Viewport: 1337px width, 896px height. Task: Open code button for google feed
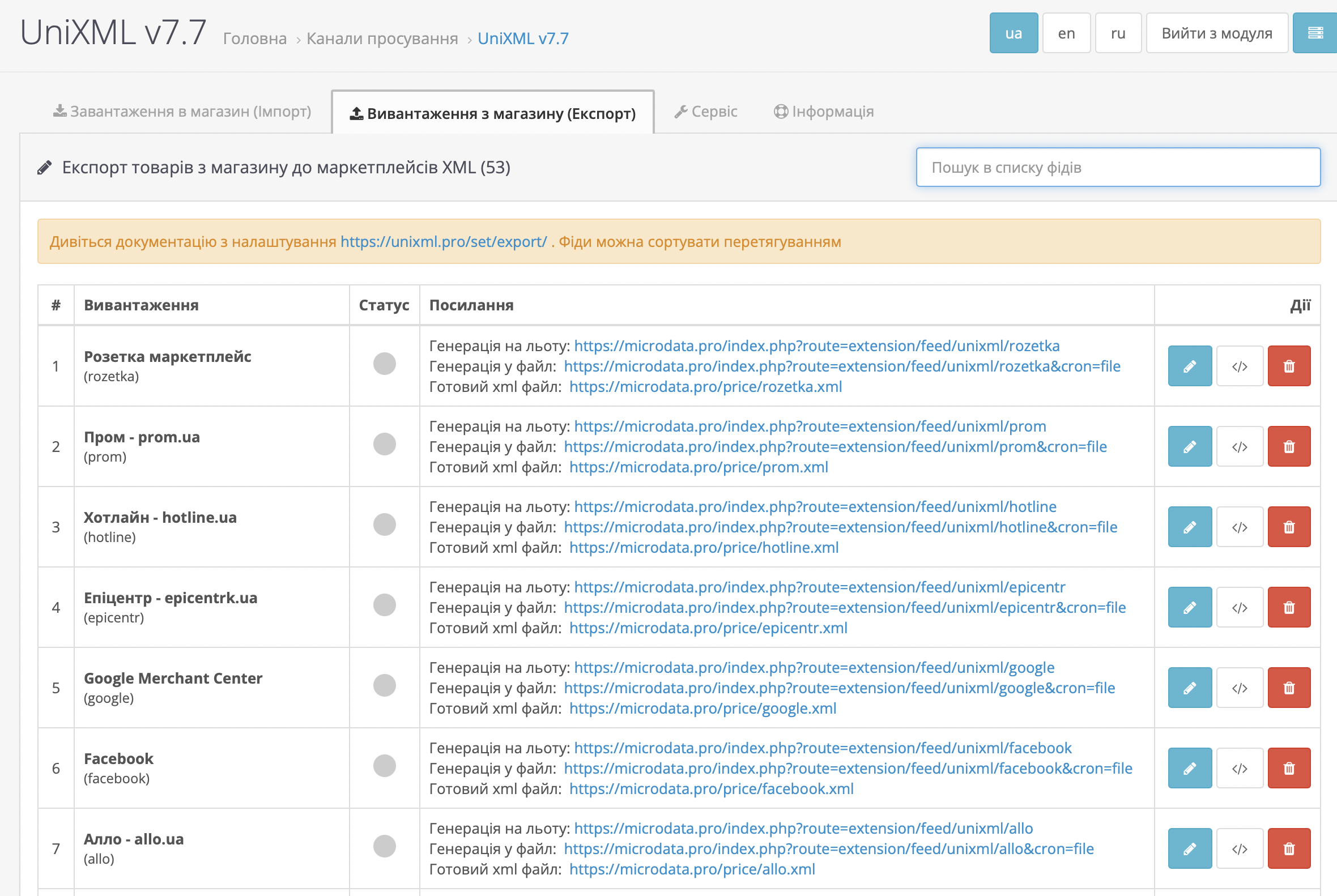click(x=1239, y=688)
